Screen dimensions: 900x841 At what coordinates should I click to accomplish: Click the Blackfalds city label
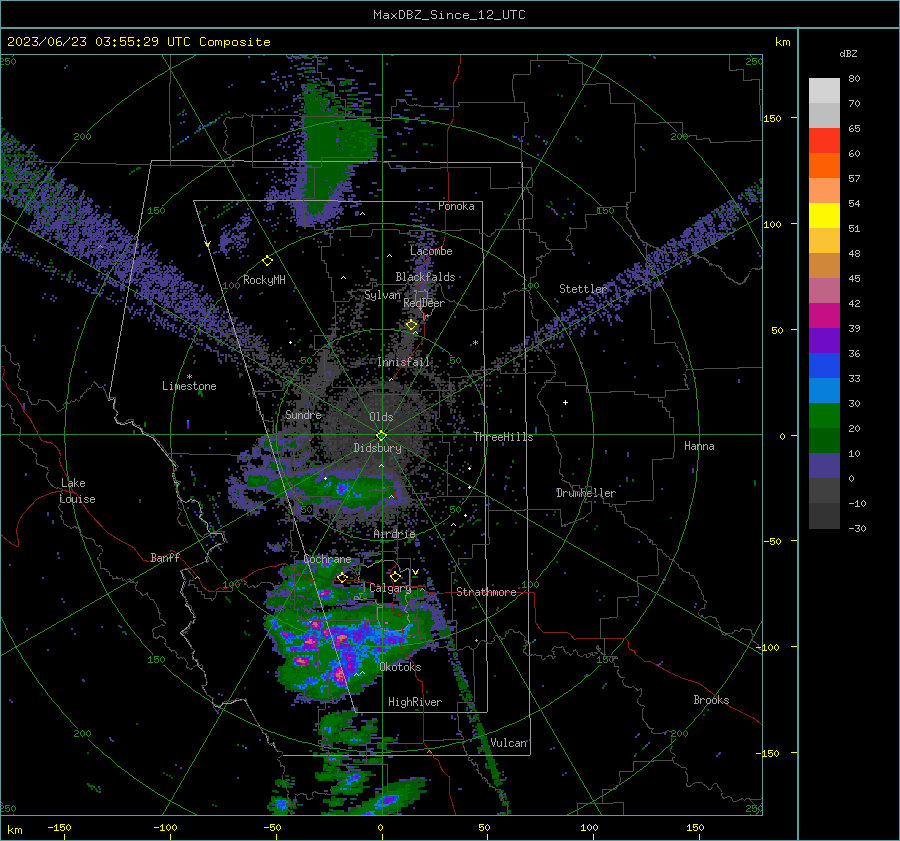[x=425, y=277]
